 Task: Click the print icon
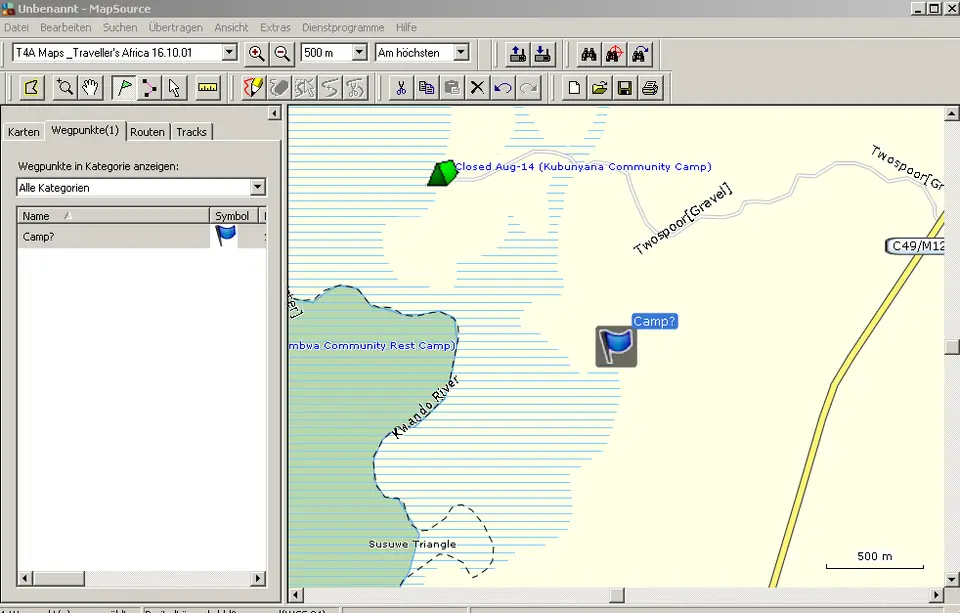click(650, 88)
